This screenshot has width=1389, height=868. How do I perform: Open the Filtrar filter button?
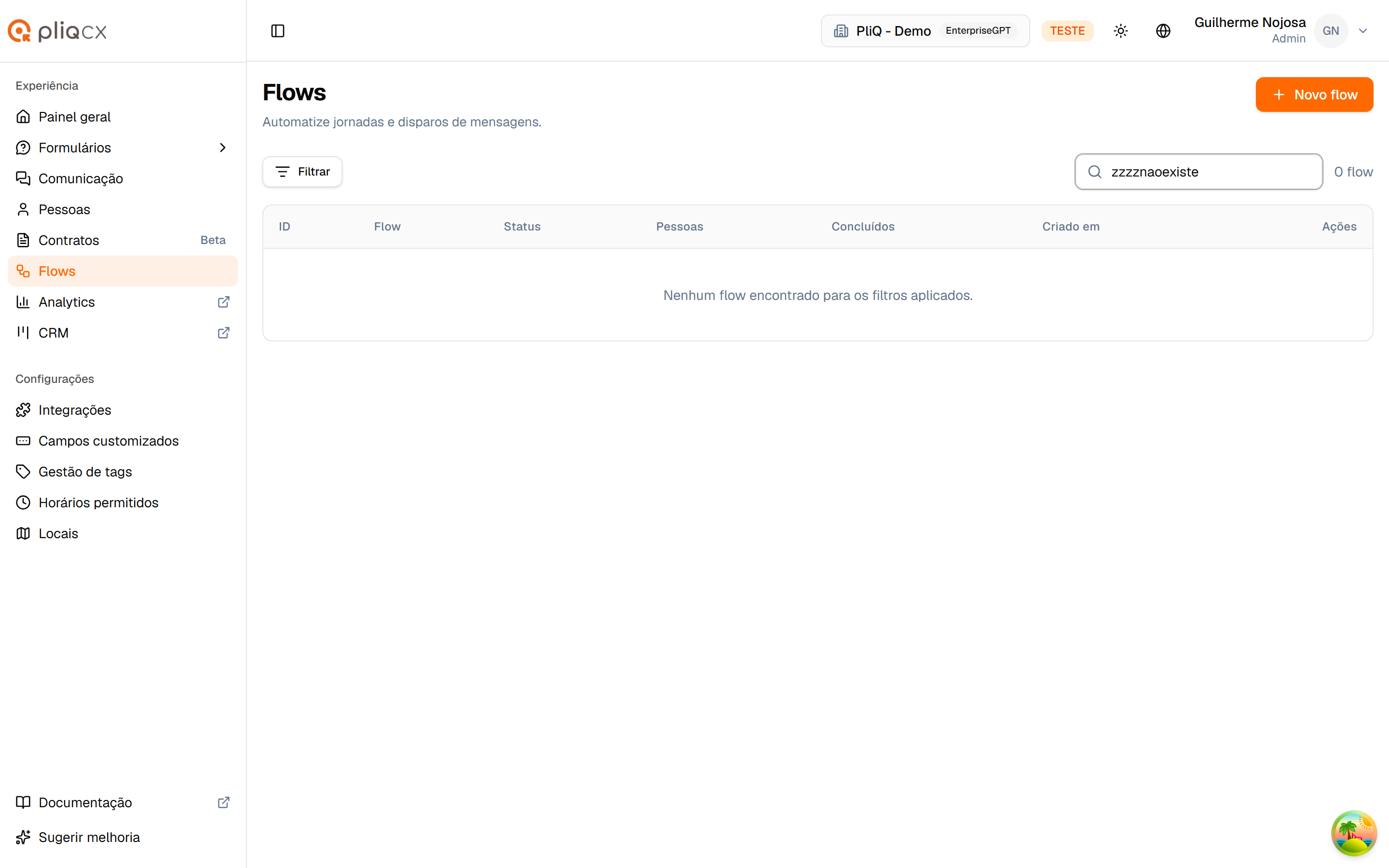click(302, 172)
